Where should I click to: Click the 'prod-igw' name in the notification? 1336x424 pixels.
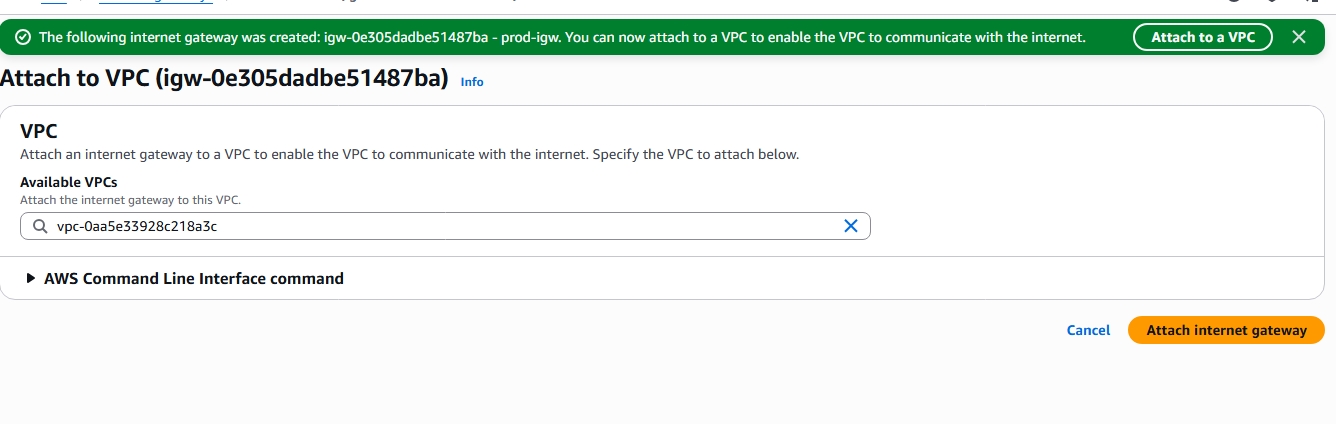tap(527, 37)
